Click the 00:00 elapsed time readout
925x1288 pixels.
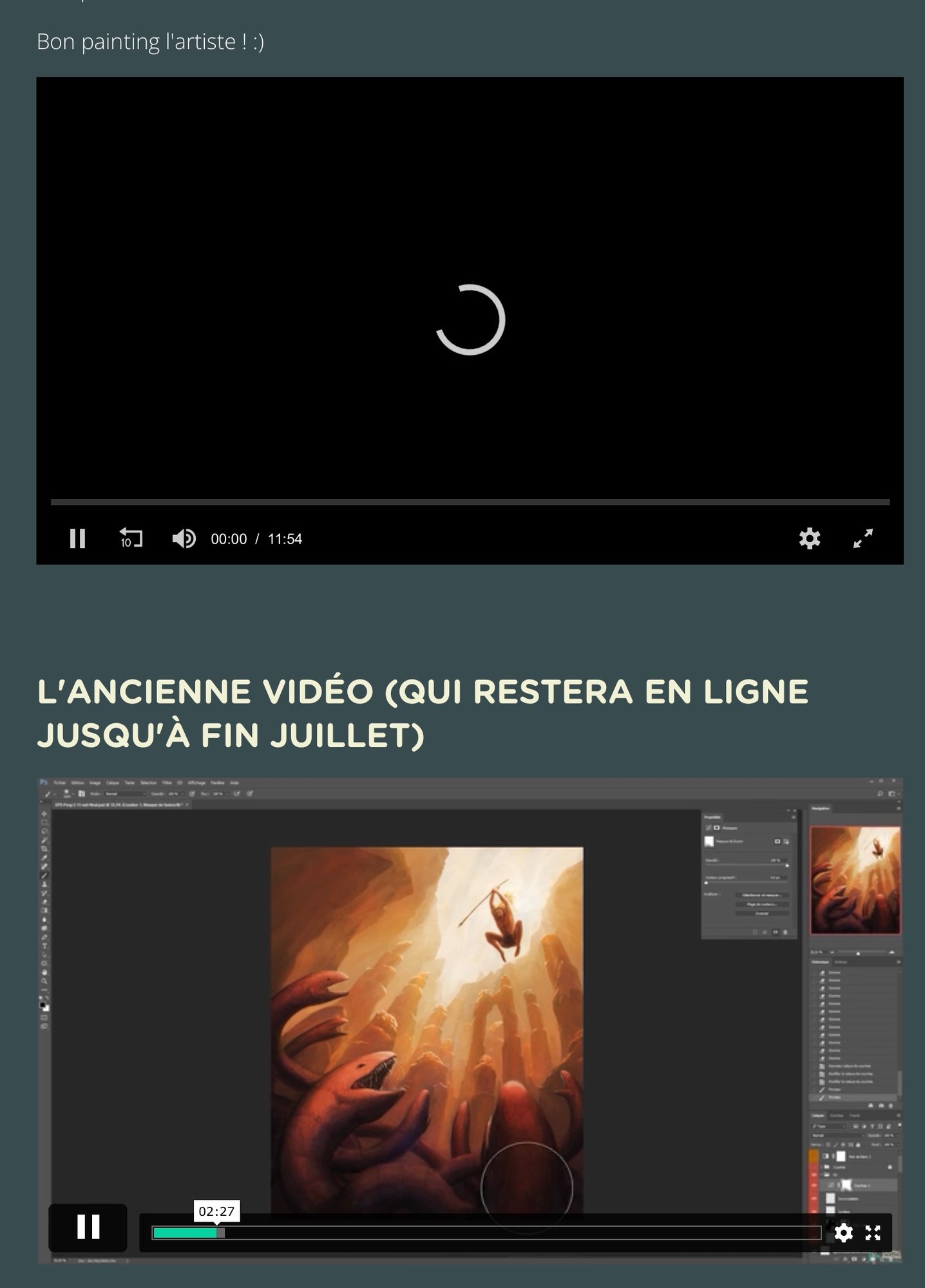(229, 539)
